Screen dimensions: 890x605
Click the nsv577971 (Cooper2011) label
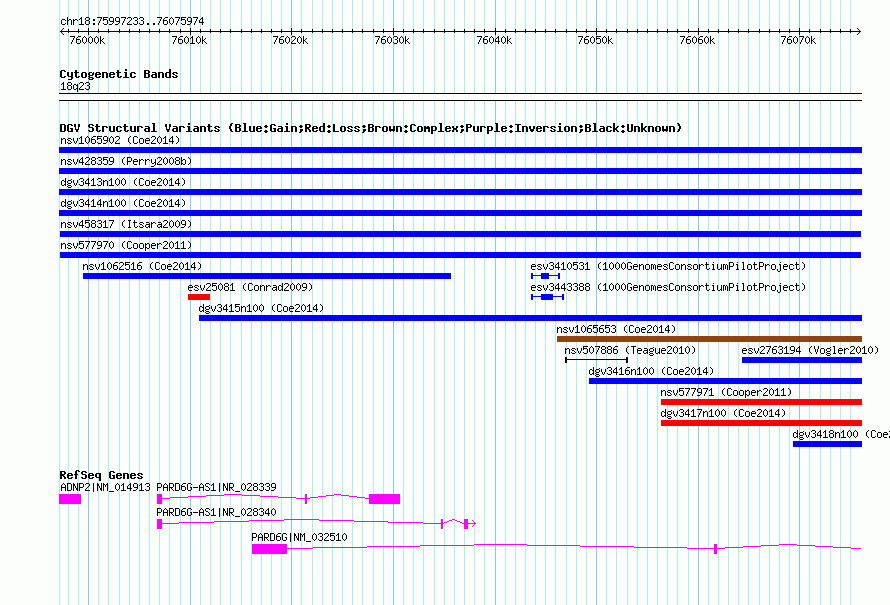point(726,392)
